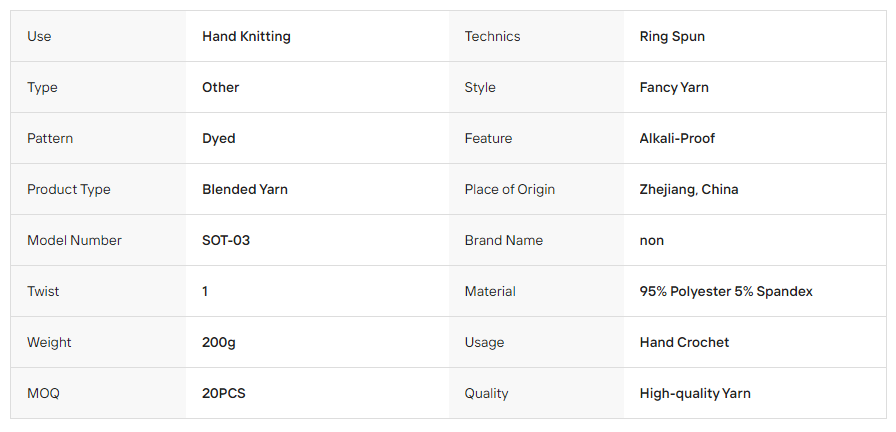Select the Material label
This screenshot has height=432, width=896.
(x=490, y=291)
